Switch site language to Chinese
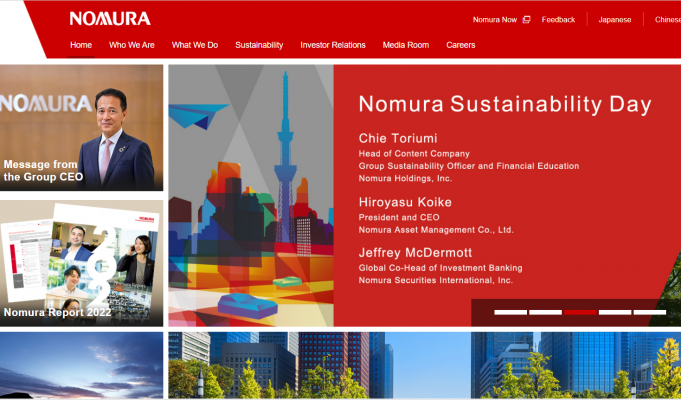 (x=667, y=20)
